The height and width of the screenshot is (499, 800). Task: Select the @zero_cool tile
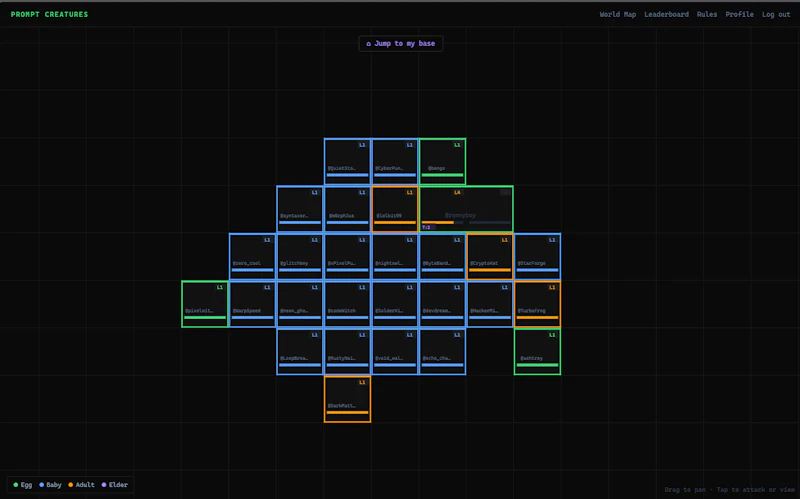(x=253, y=256)
